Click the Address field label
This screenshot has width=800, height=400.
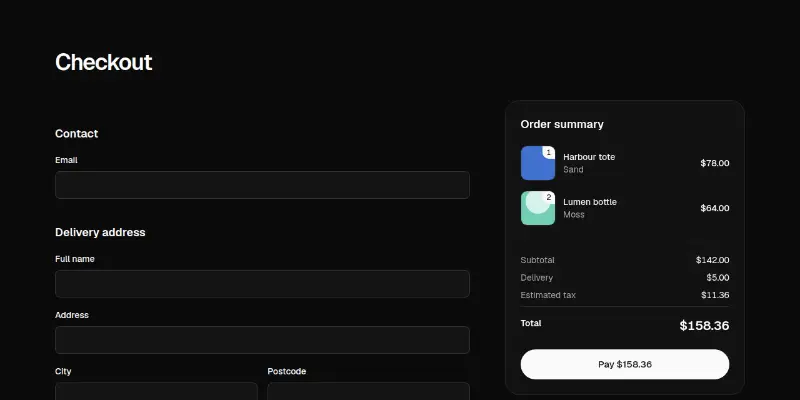(72, 315)
